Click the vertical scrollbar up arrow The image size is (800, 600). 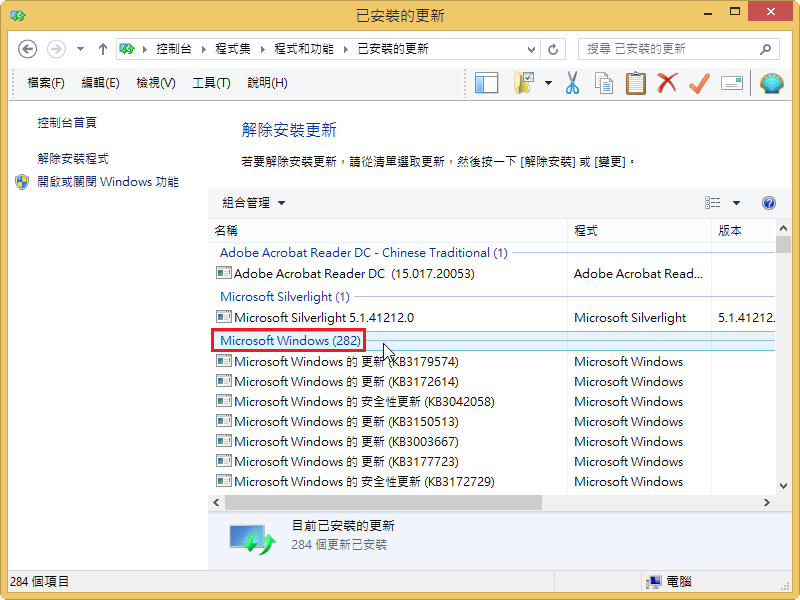coord(783,228)
